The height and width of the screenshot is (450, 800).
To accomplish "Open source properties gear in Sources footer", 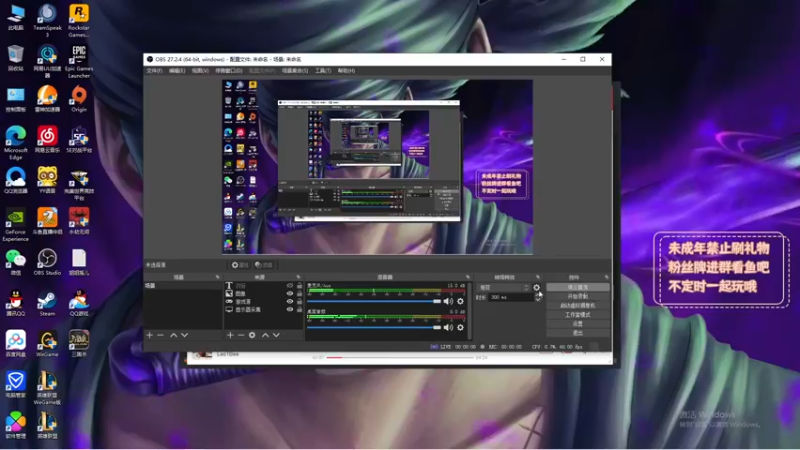I will [x=252, y=335].
